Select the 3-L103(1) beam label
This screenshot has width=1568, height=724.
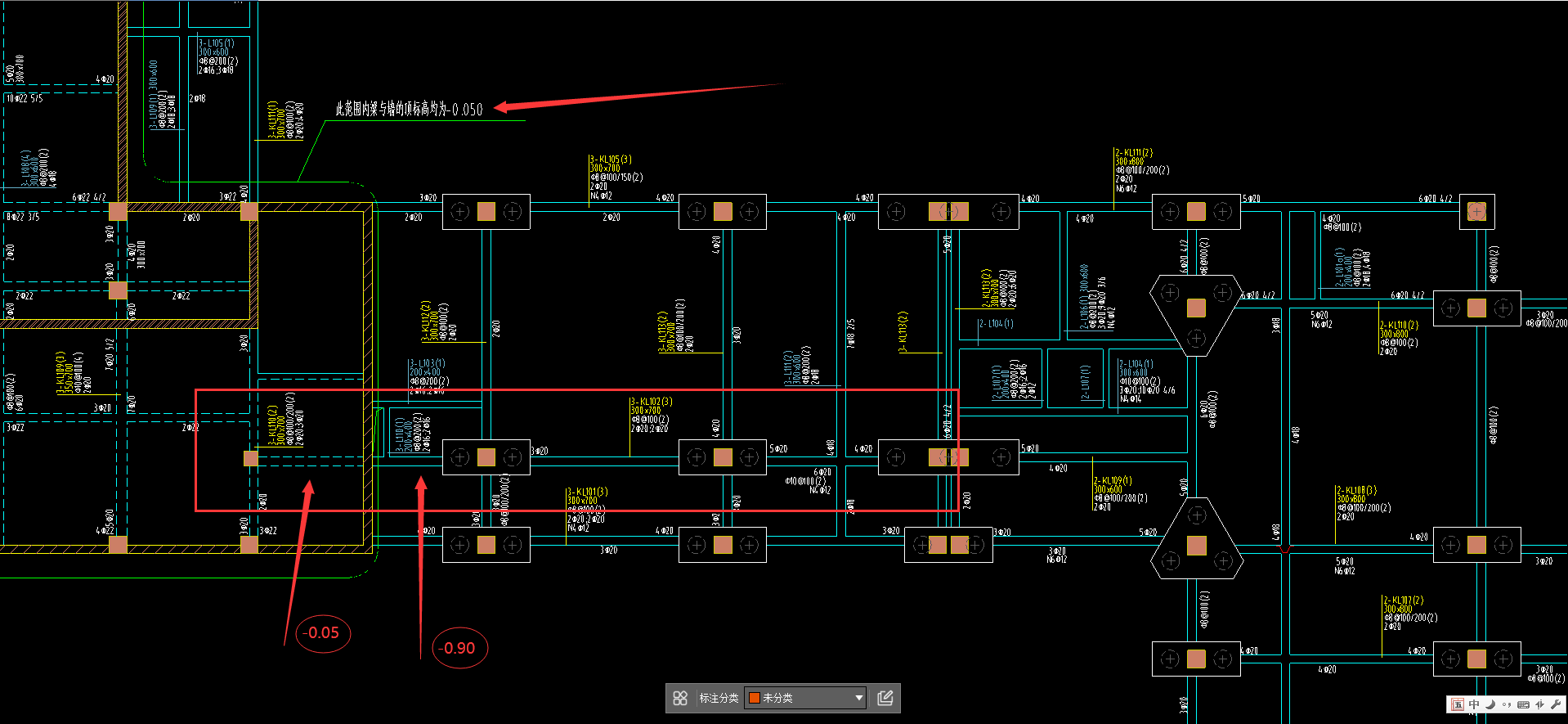tap(428, 363)
